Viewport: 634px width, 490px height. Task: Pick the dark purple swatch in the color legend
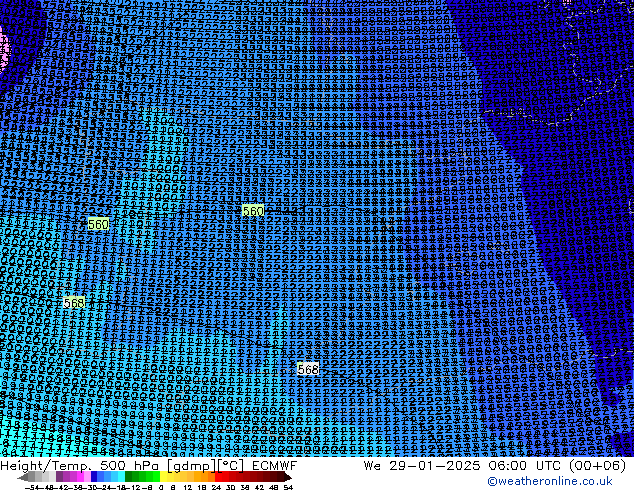[x=59, y=476]
